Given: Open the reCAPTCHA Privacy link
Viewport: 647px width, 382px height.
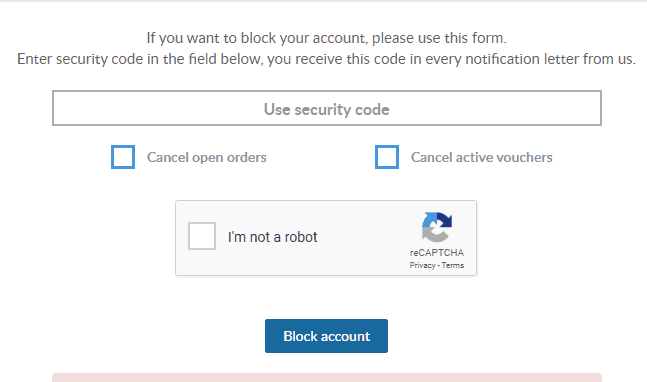Looking at the screenshot, I should (x=422, y=265).
